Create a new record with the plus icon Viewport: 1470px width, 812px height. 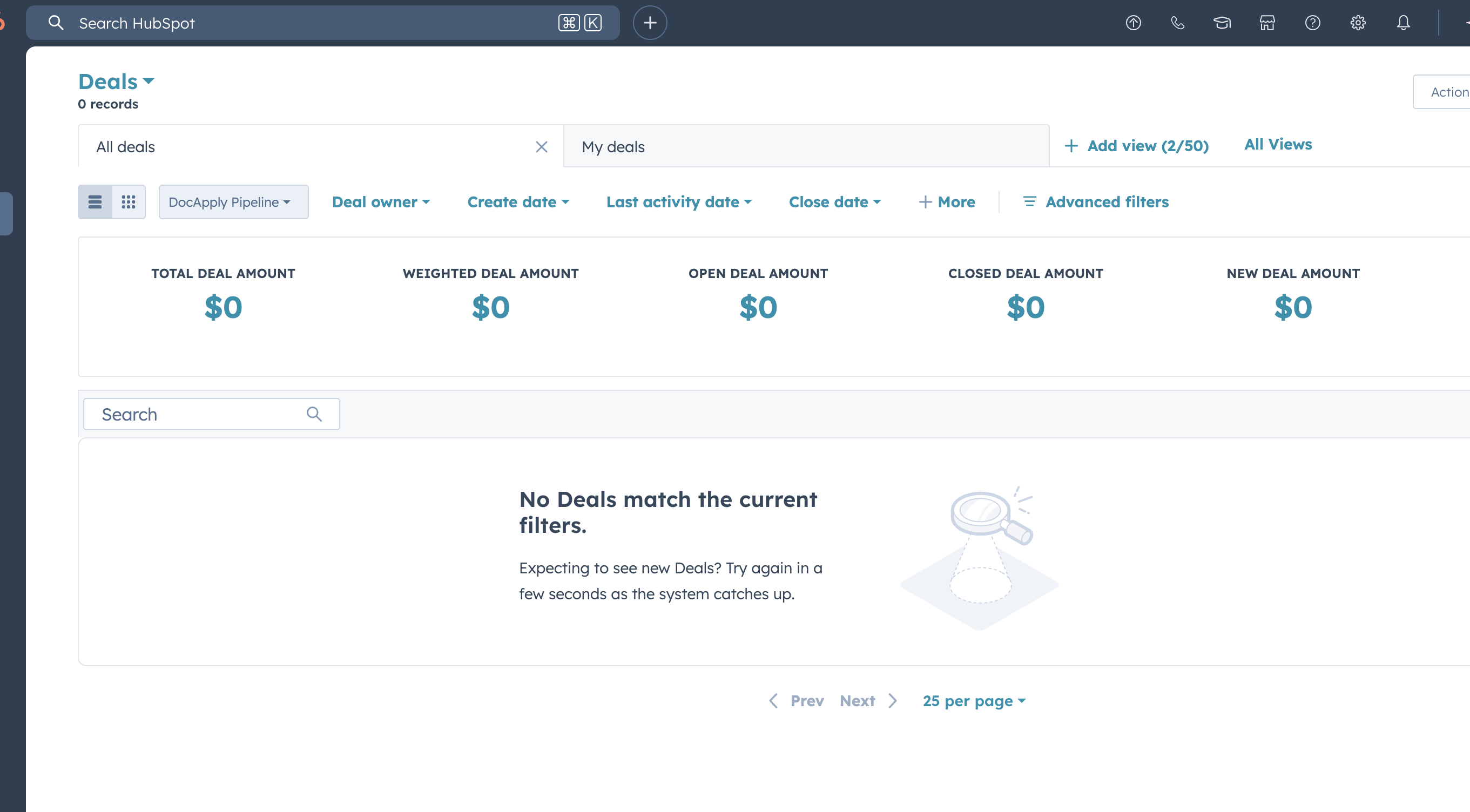pyautogui.click(x=649, y=23)
